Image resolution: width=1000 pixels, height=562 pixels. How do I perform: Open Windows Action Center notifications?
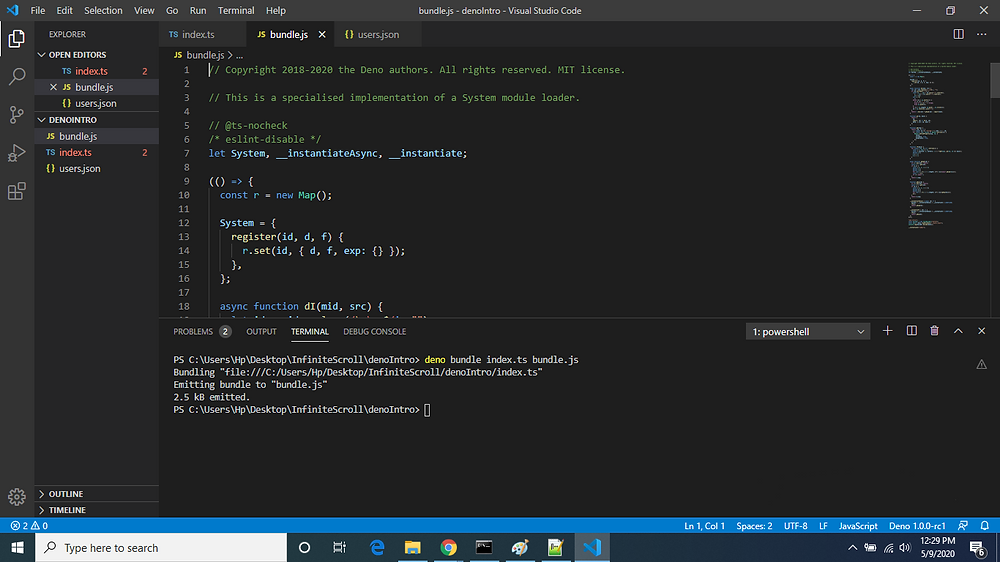[978, 547]
